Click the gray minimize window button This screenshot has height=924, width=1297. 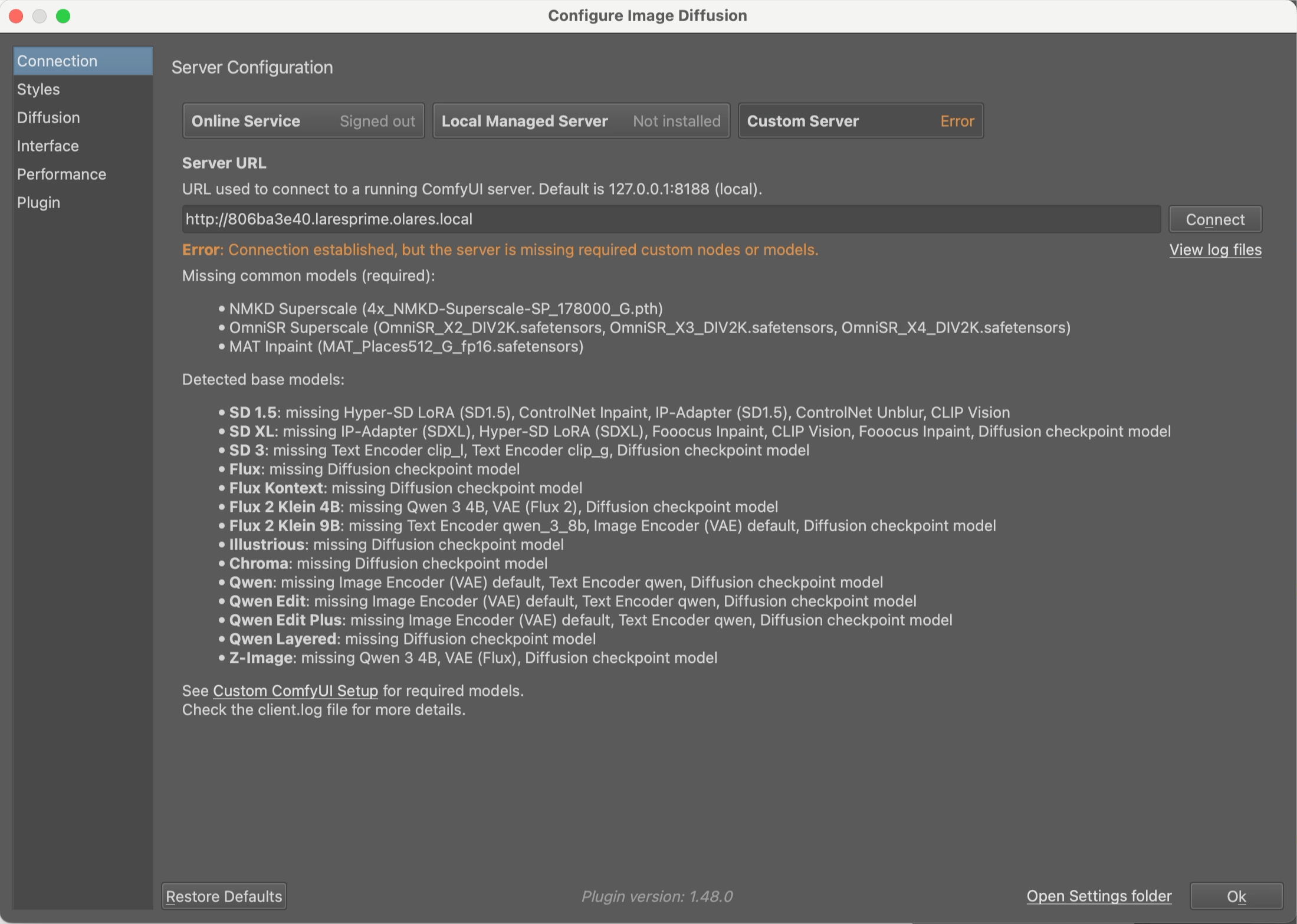click(40, 16)
